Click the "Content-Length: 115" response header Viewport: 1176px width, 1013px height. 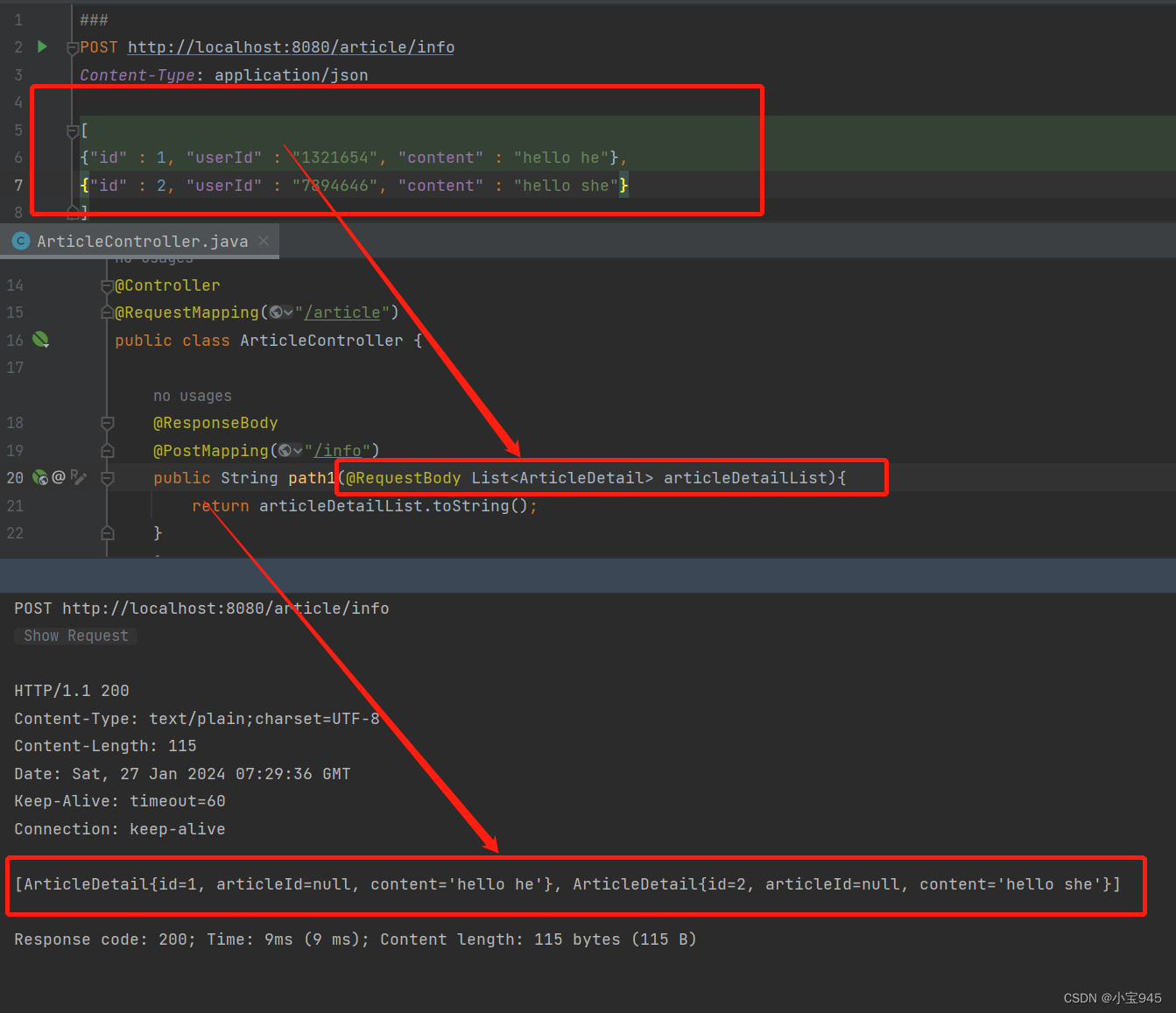coord(105,746)
